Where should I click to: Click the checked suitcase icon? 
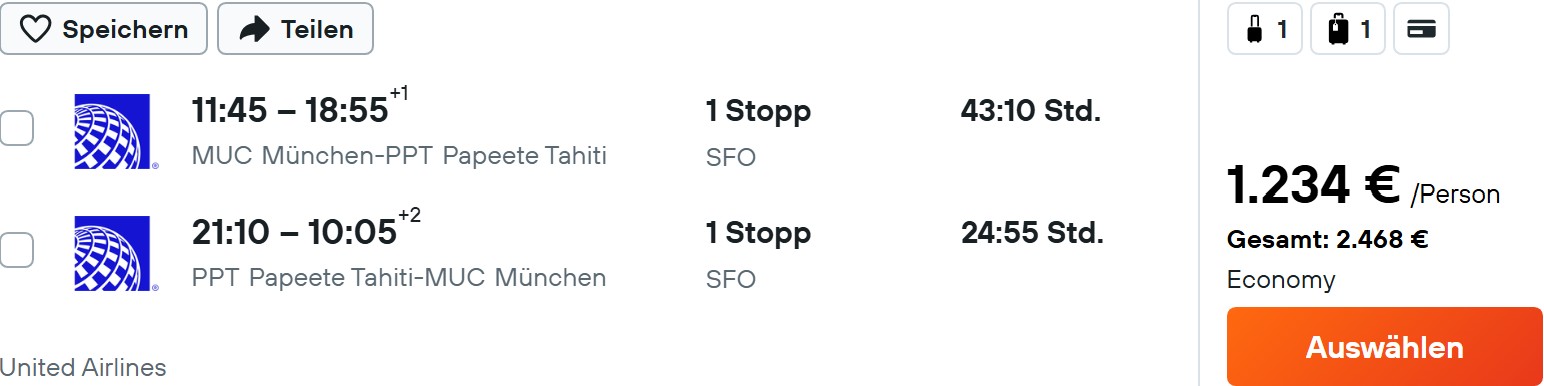click(x=1337, y=29)
